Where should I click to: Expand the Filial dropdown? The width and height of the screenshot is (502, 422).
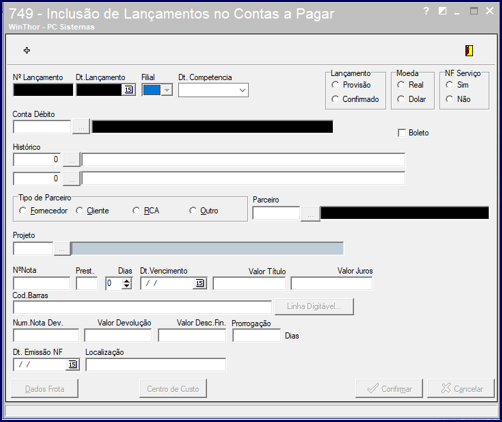(167, 90)
